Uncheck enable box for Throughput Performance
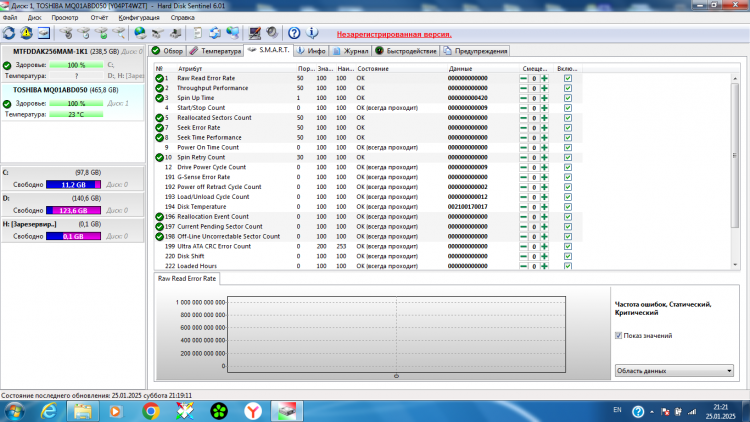Image resolution: width=750 pixels, height=422 pixels. [568, 88]
